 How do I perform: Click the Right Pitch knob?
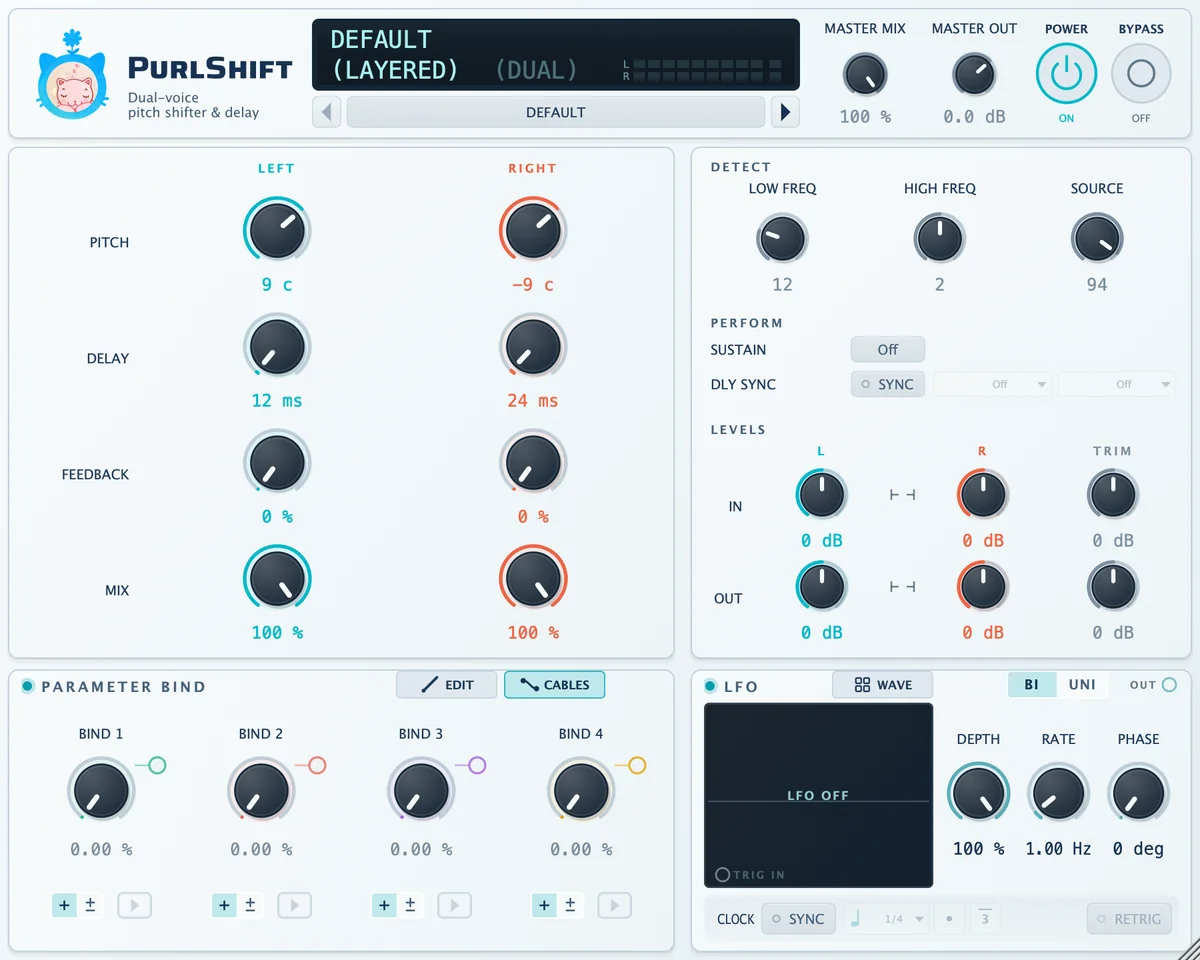coord(533,231)
